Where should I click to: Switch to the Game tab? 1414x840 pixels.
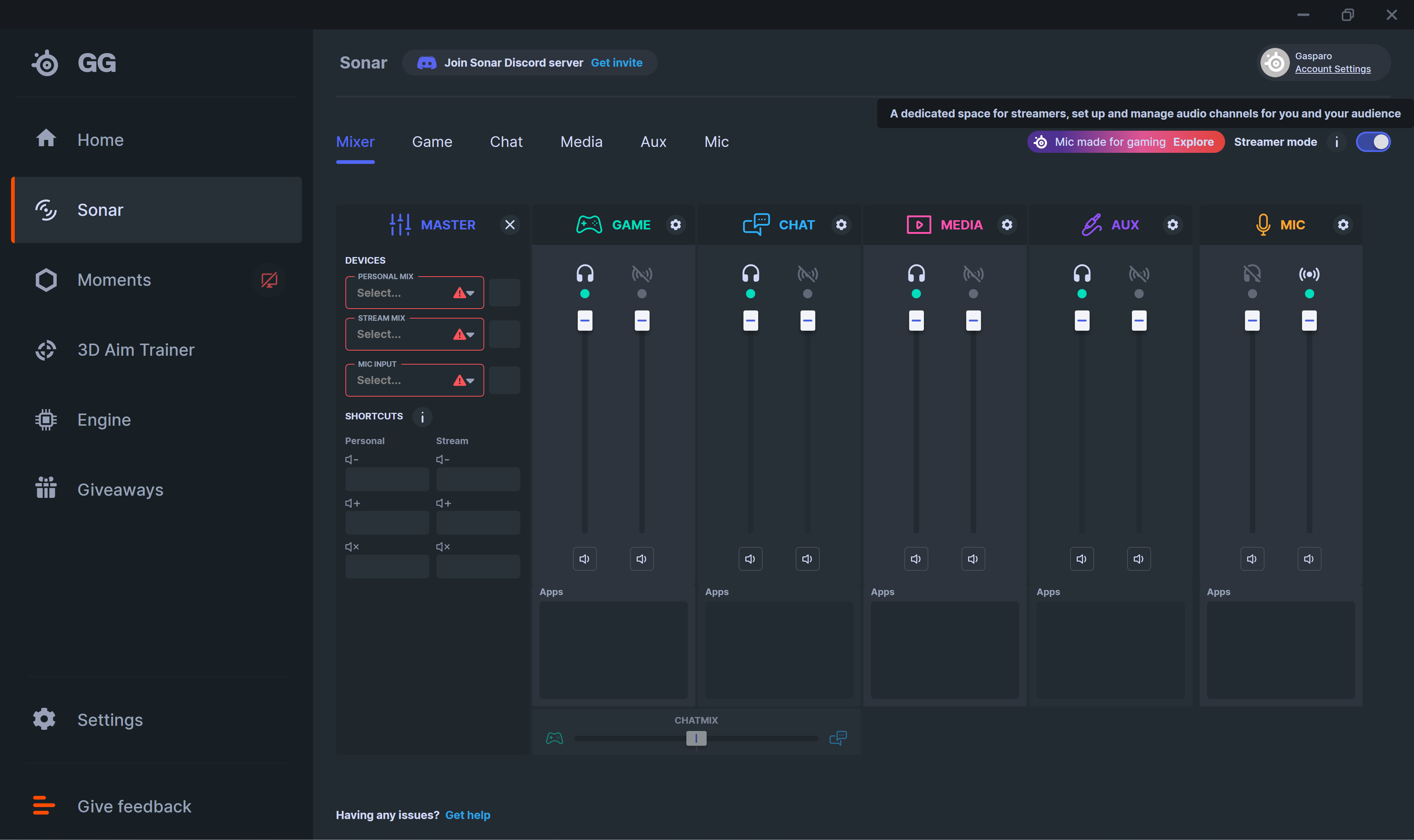tap(432, 142)
